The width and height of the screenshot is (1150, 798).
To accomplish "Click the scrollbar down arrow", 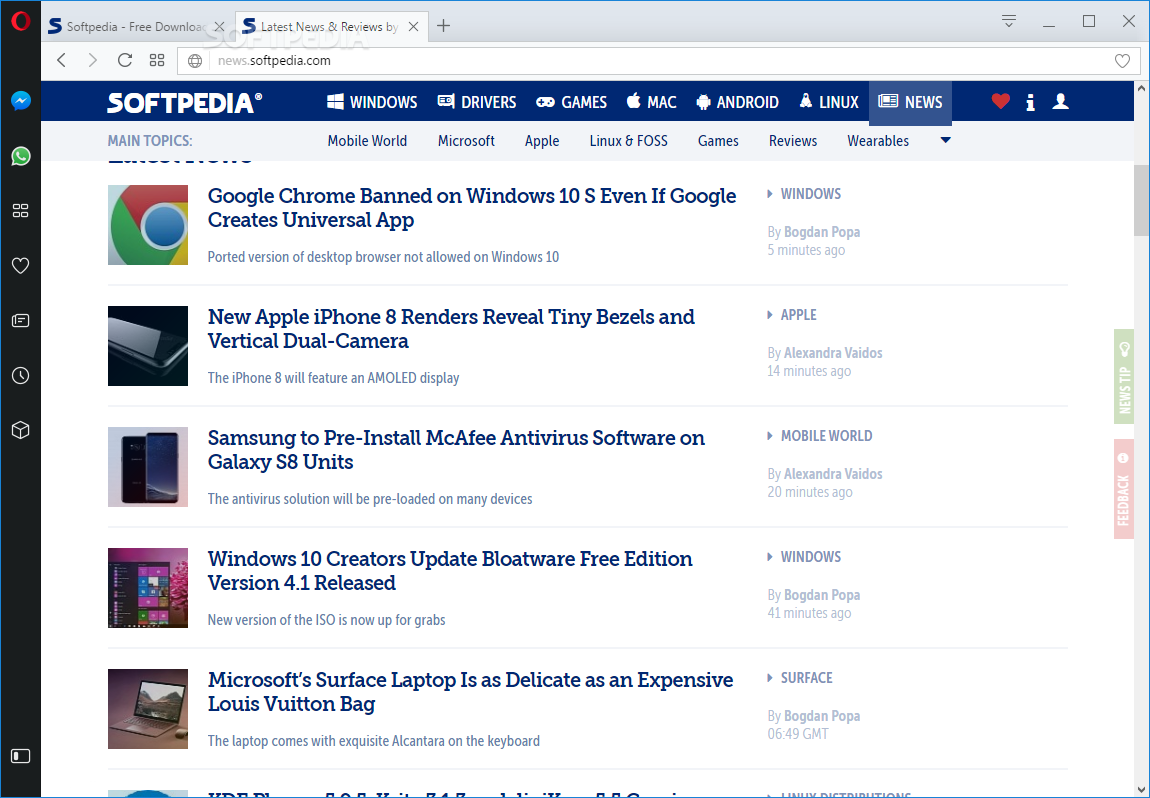I will coord(1141,790).
